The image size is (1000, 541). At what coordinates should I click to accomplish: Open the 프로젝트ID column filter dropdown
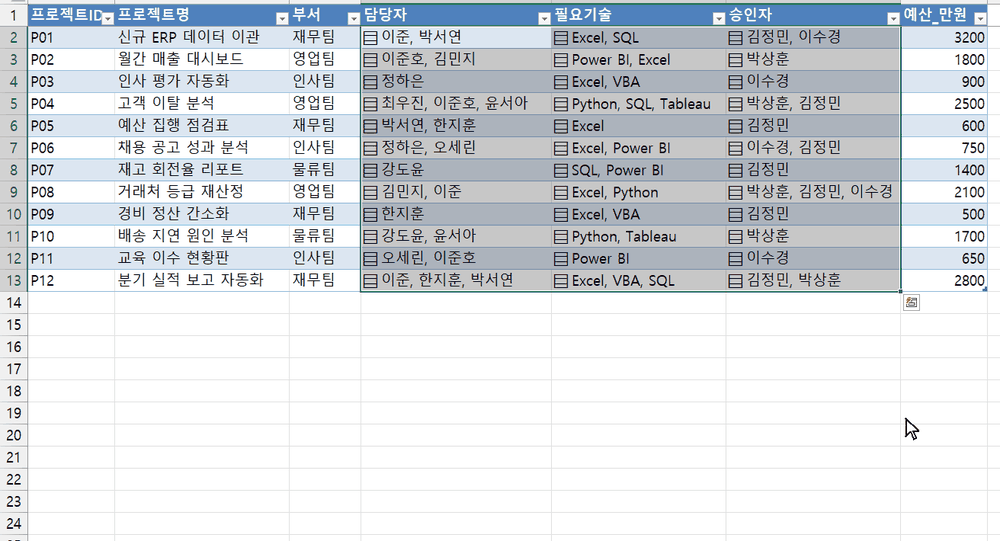(x=107, y=19)
